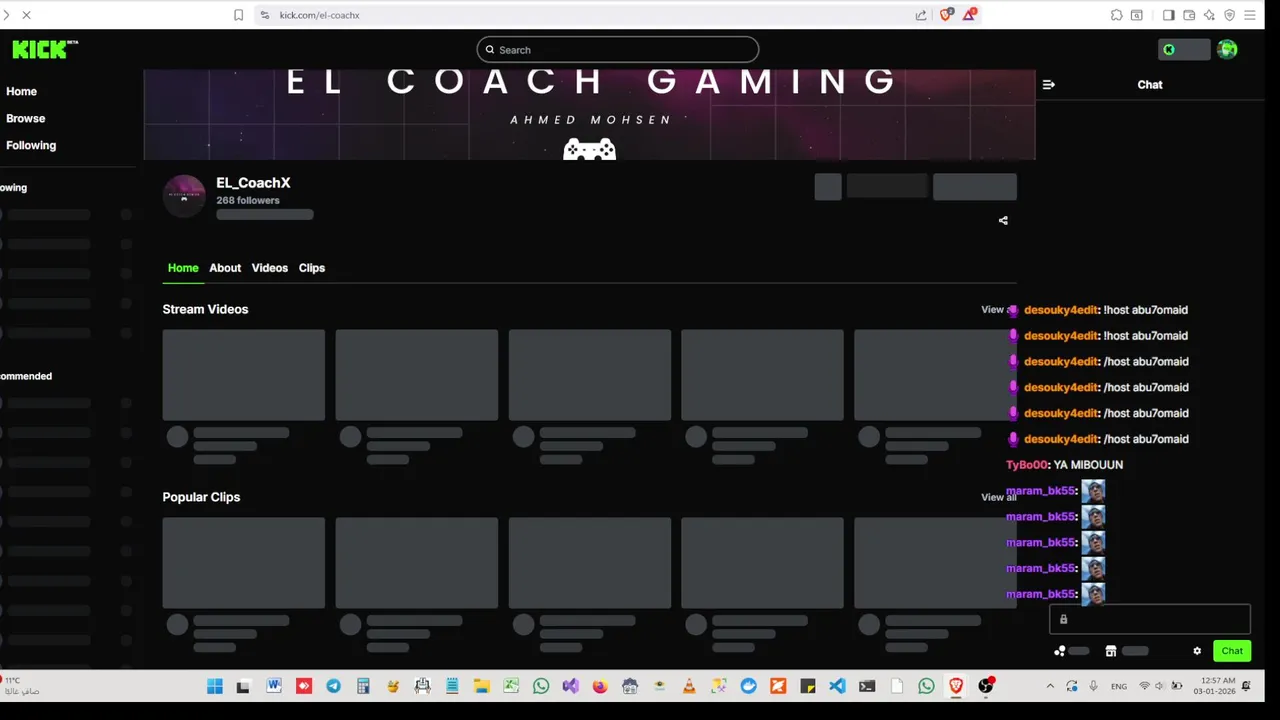Viewport: 1280px width, 720px height.
Task: Click the Brave browser icon in the taskbar
Action: tap(956, 686)
